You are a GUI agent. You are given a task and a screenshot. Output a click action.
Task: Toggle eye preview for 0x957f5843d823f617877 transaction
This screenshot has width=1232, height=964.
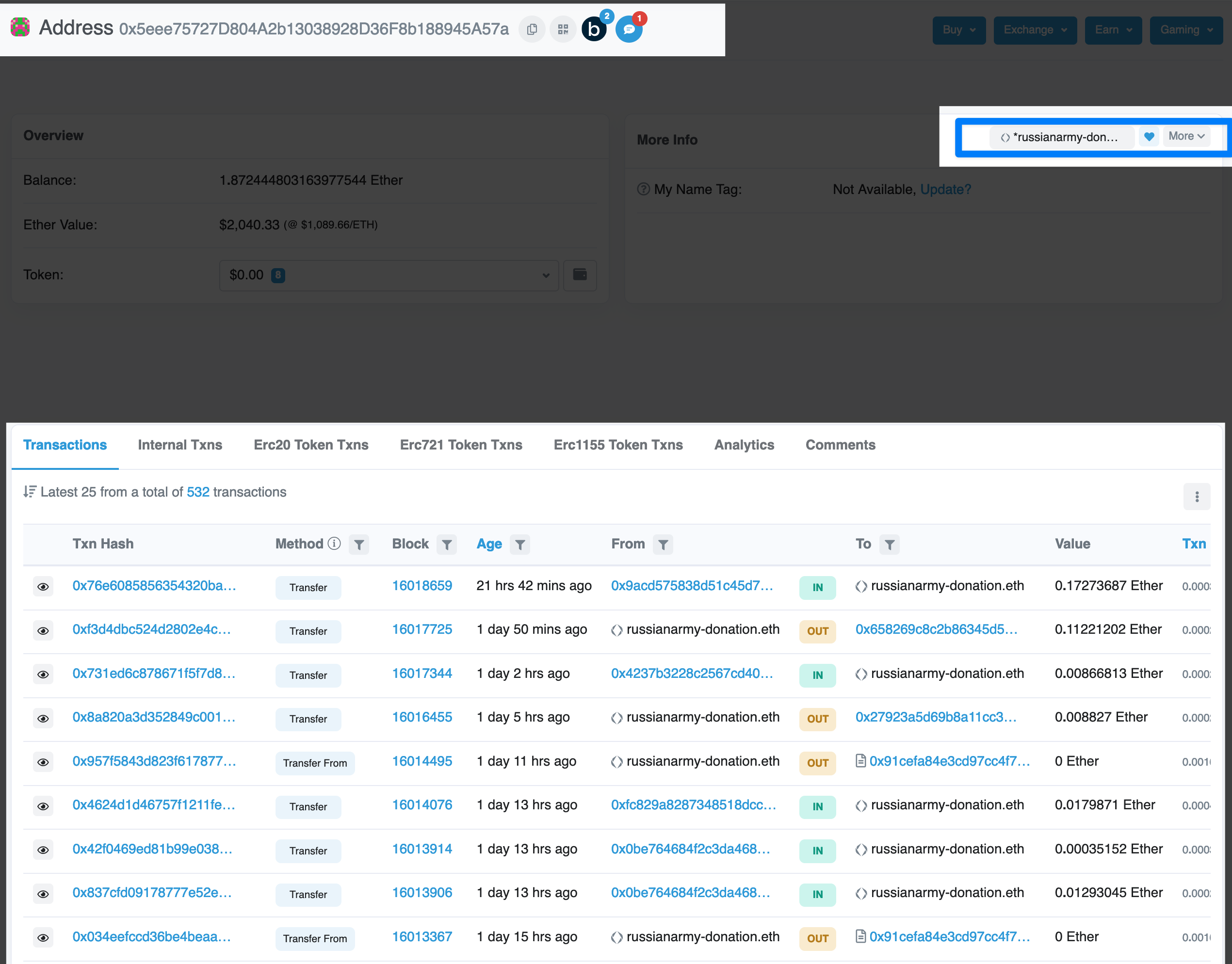[x=43, y=762]
